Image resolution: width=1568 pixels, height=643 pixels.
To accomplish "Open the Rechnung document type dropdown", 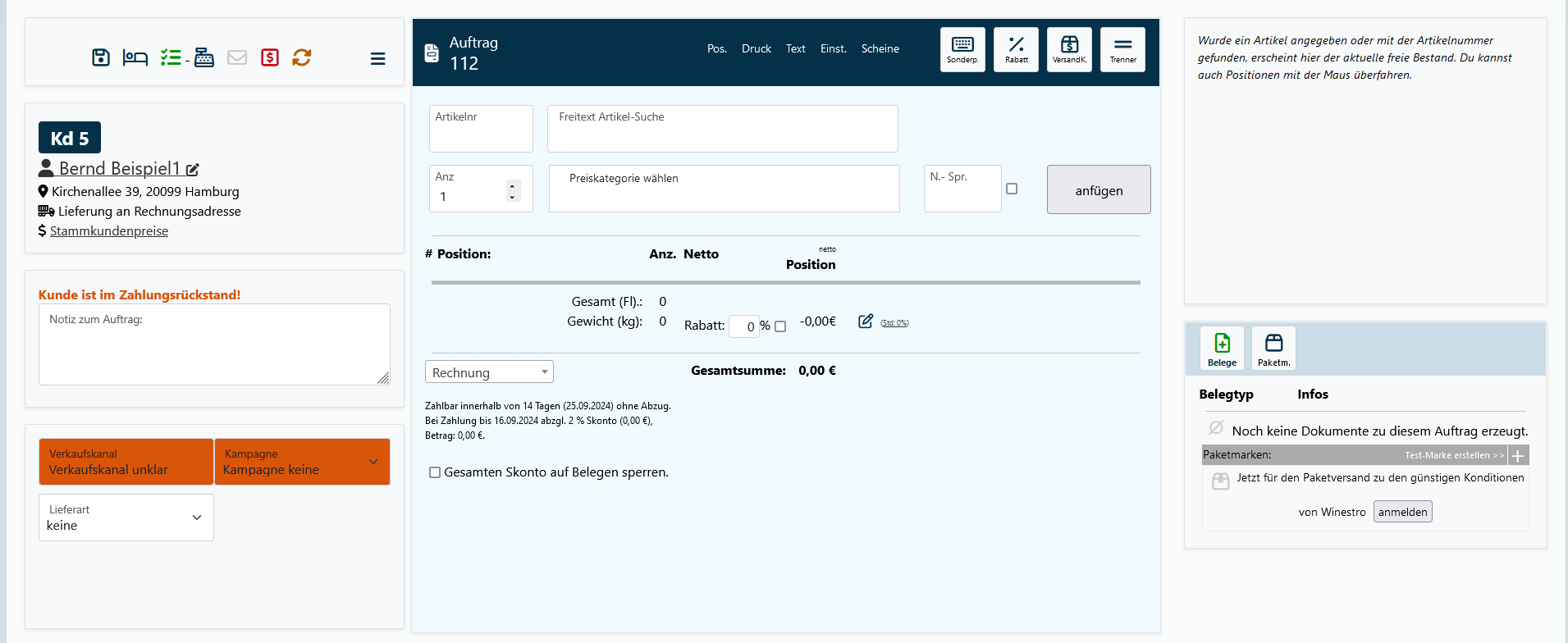I will (x=489, y=372).
